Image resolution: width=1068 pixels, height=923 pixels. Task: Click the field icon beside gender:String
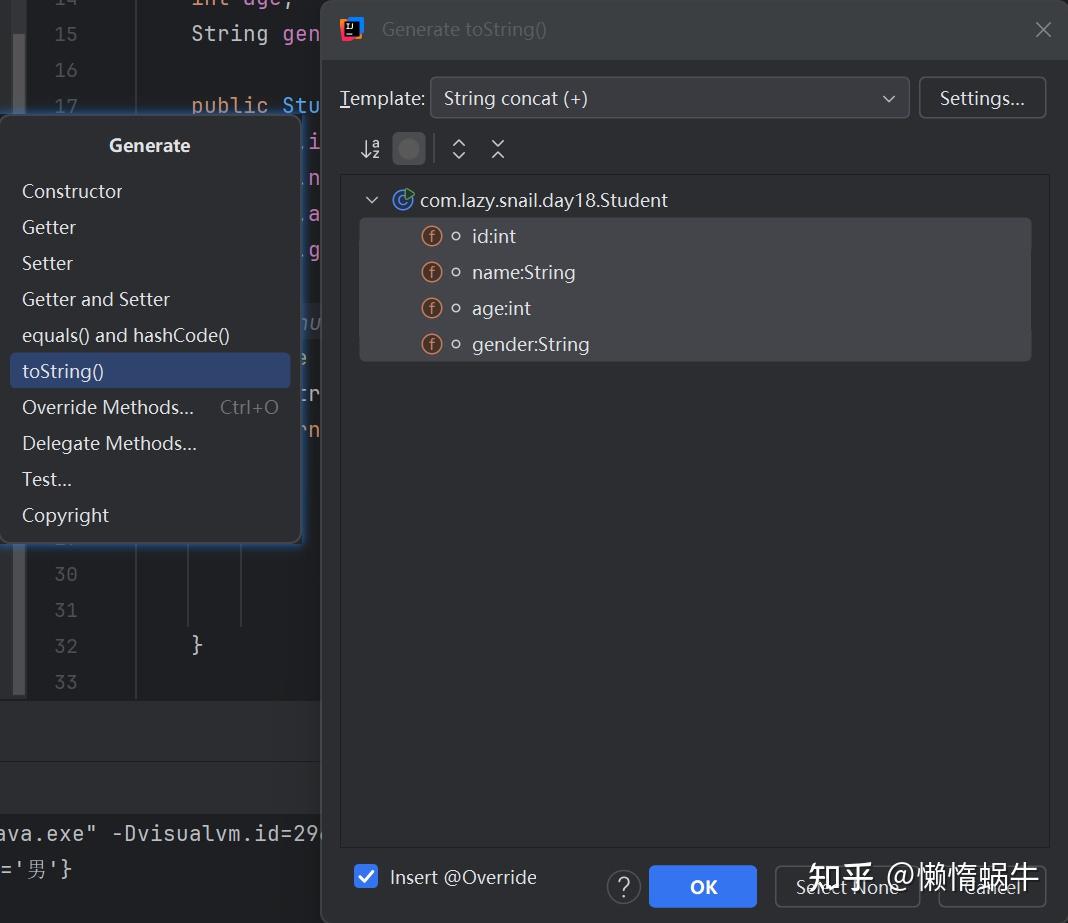point(431,344)
